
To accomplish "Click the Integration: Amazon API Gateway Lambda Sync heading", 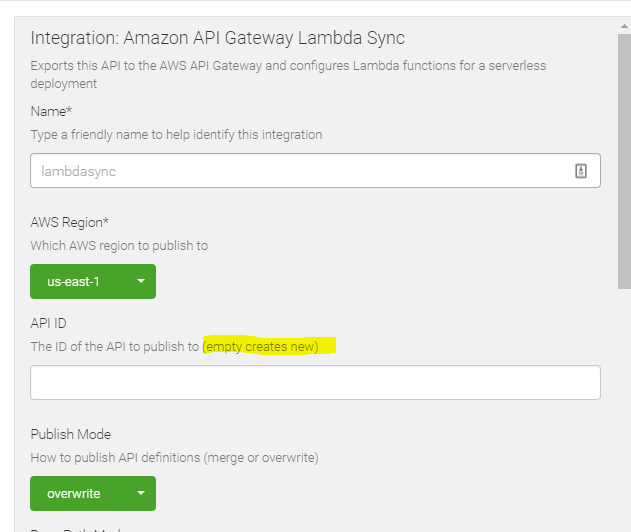I will point(217,39).
